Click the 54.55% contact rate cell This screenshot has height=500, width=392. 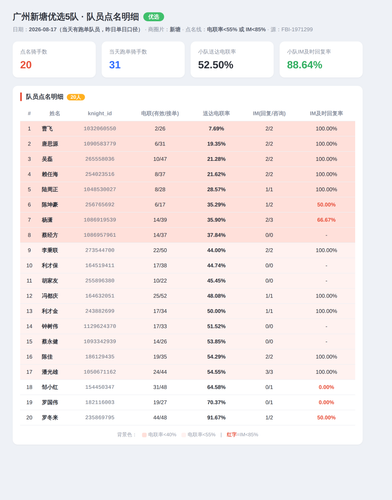point(216,372)
